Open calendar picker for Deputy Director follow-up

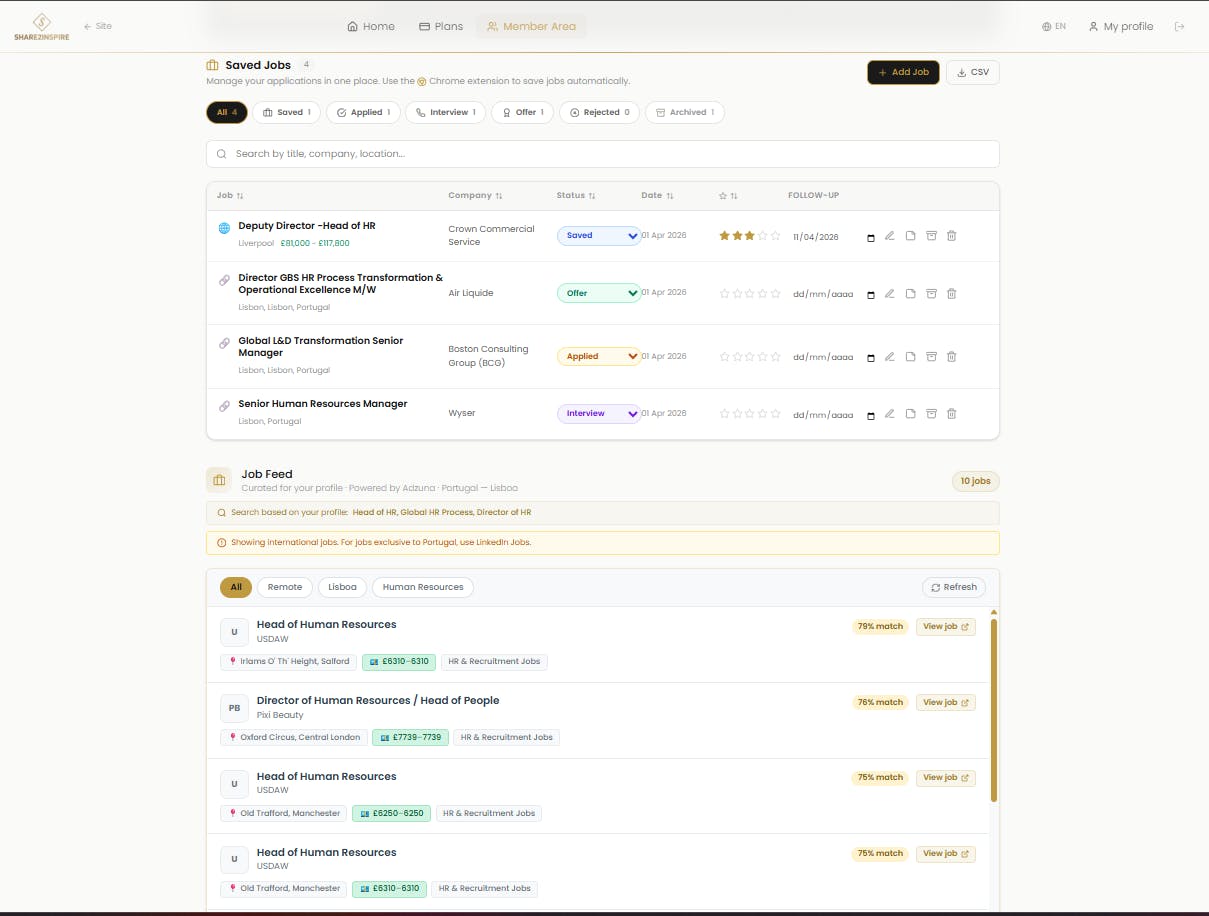870,238
